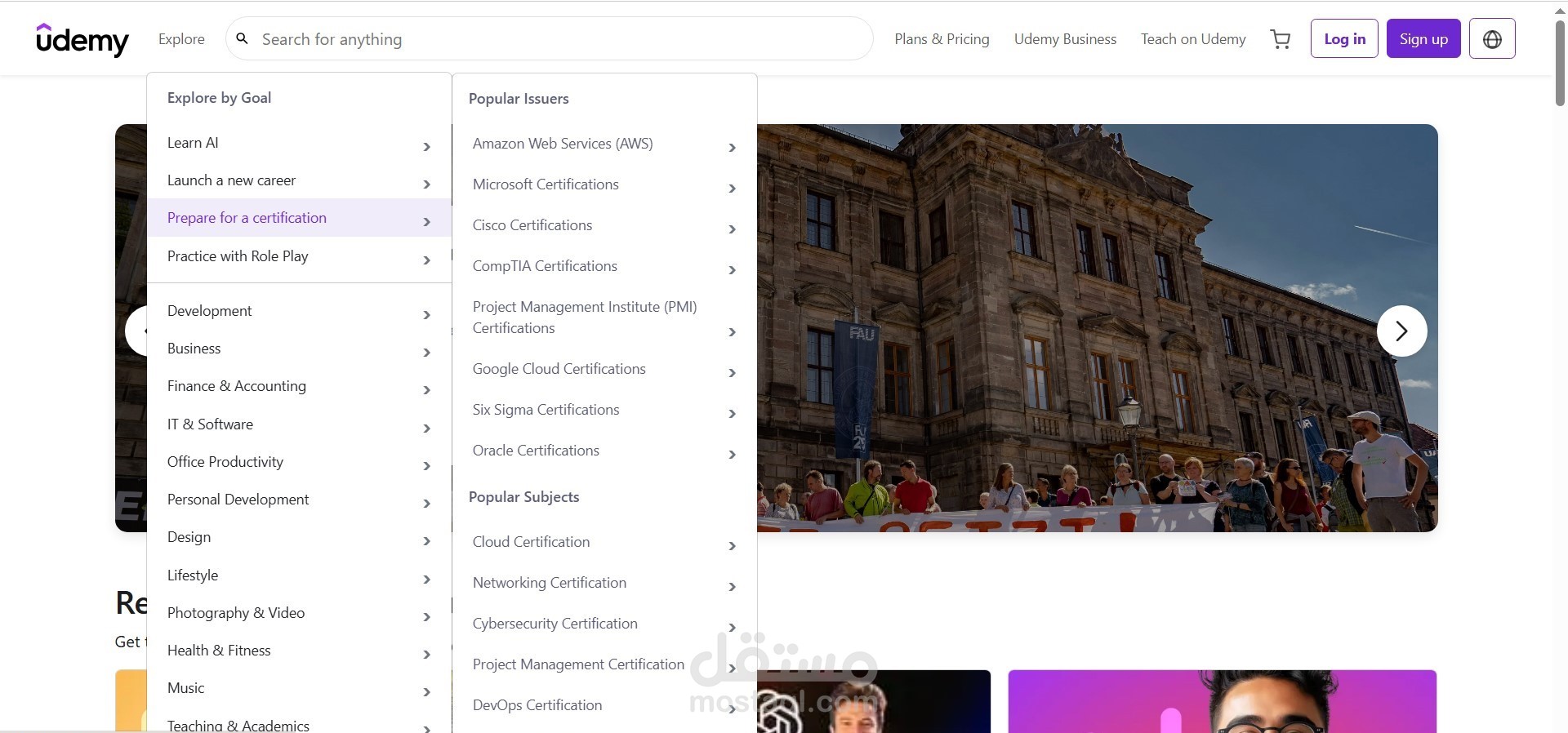Expand IT & Software chevron
Screen dimensions: 1568x733
(426, 429)
